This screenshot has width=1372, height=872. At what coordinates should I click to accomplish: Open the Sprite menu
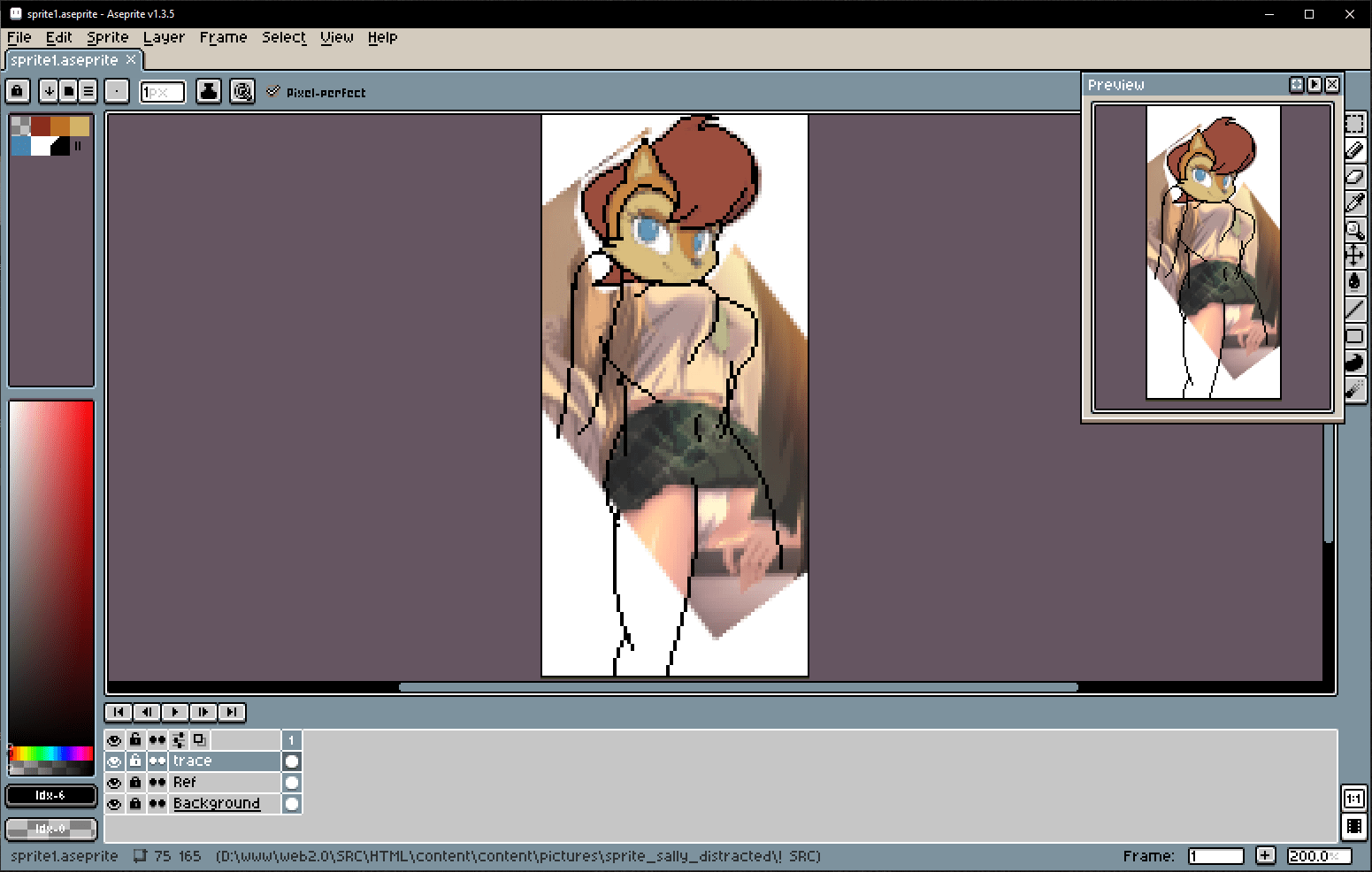[107, 37]
